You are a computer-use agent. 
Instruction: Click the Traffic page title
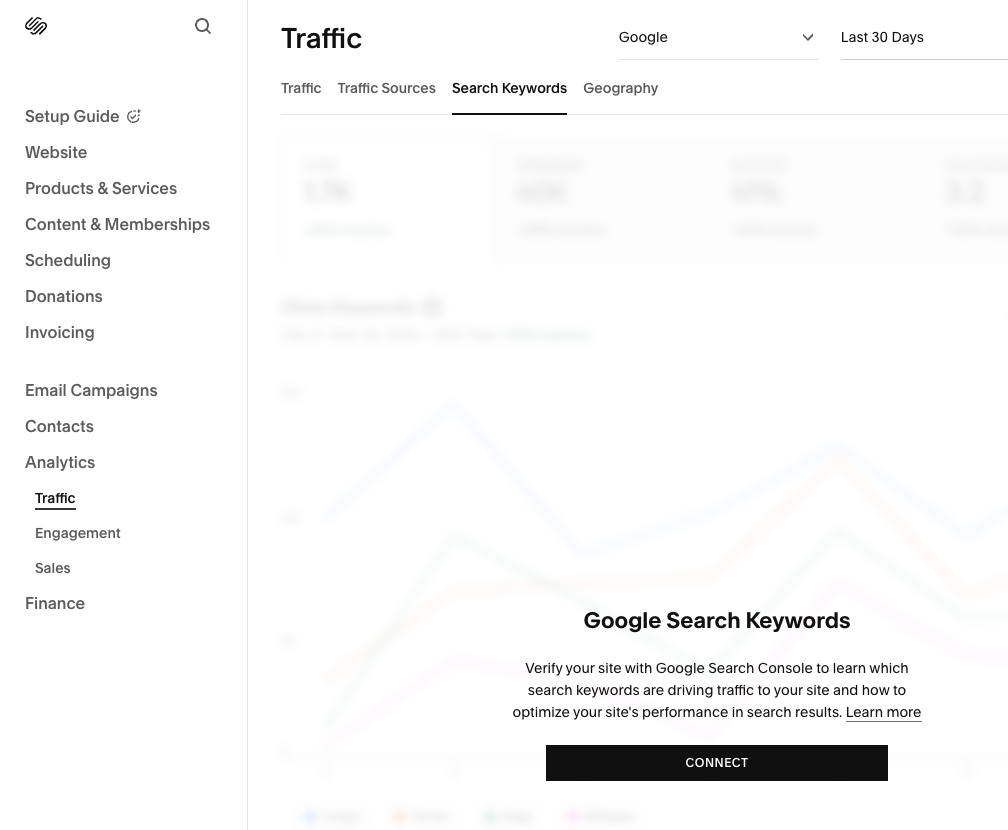click(x=321, y=39)
